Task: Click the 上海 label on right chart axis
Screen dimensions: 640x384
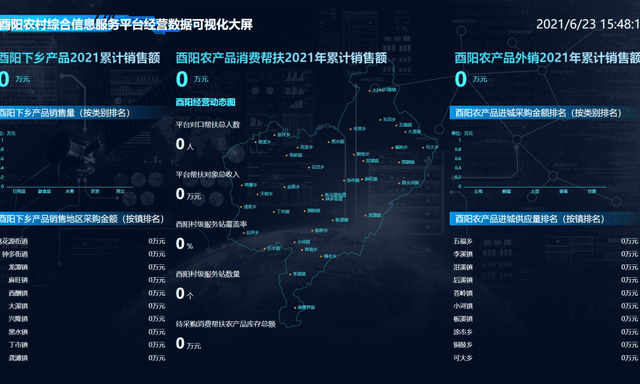Action: 478,191
